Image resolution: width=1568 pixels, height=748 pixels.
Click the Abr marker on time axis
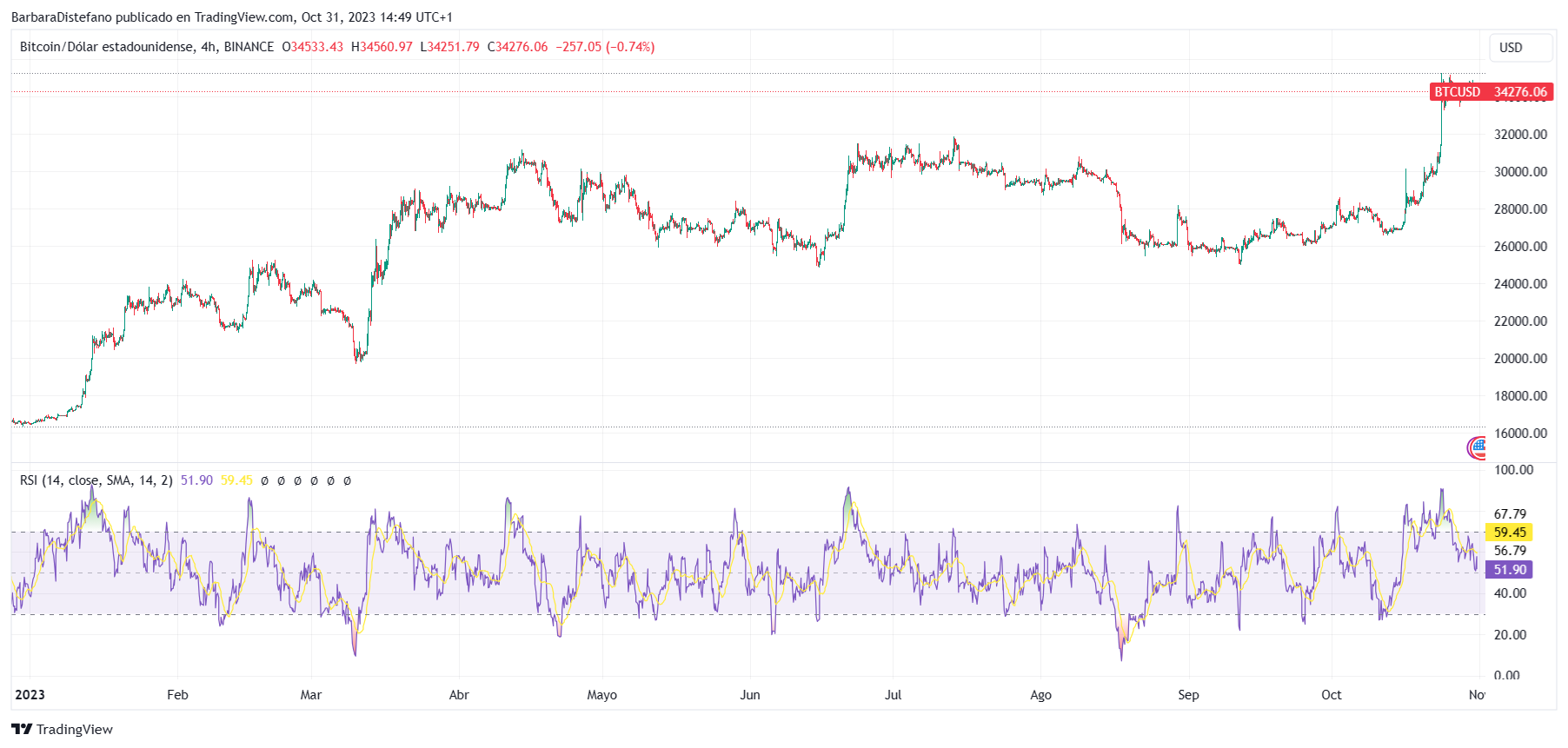(459, 695)
